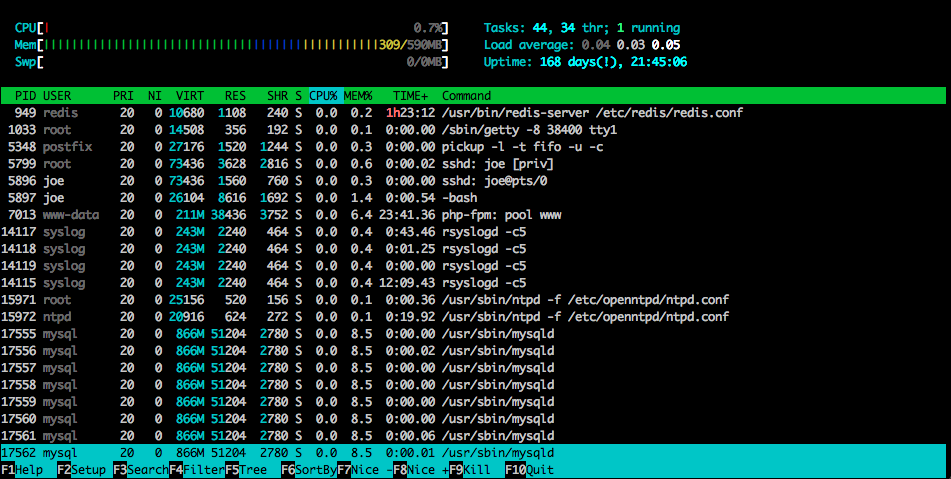Click the TIME+ column header
Screen dimensions: 951x479
coord(410,95)
